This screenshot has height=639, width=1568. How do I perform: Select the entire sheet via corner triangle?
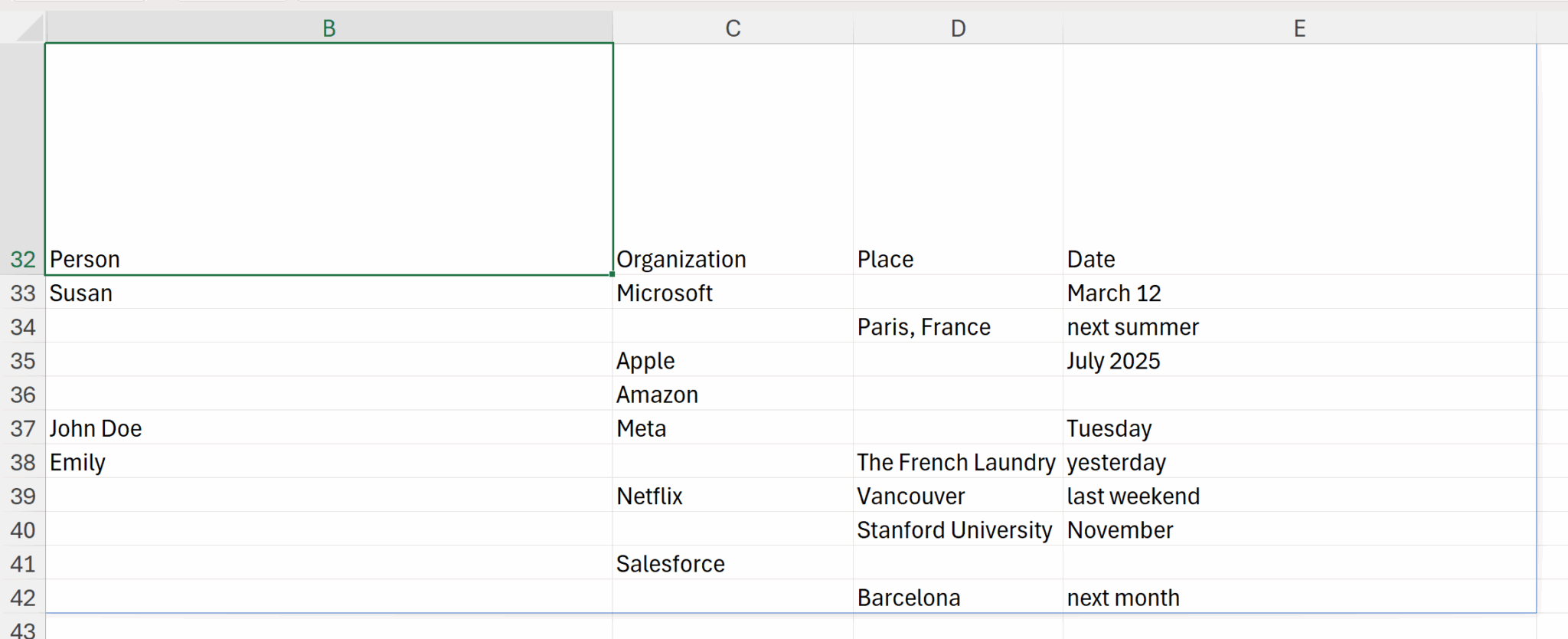click(30, 28)
